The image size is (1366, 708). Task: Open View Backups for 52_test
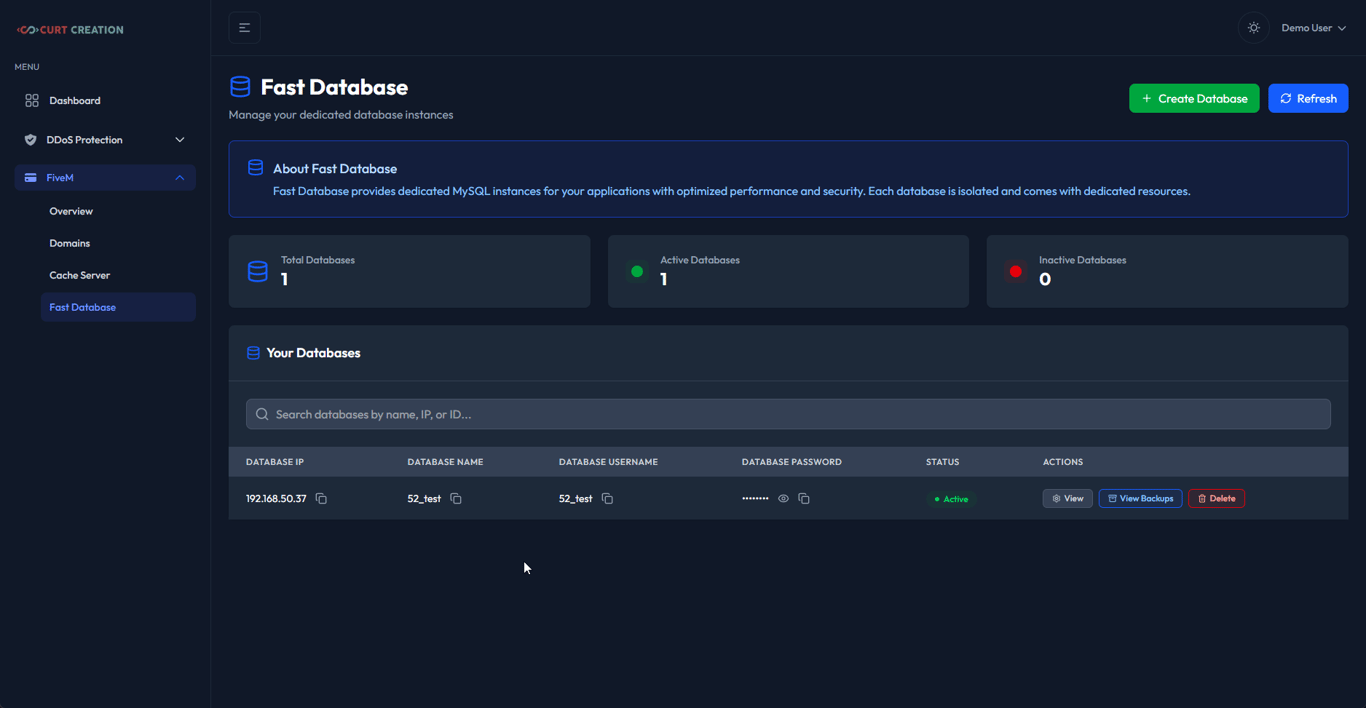[x=1140, y=498]
